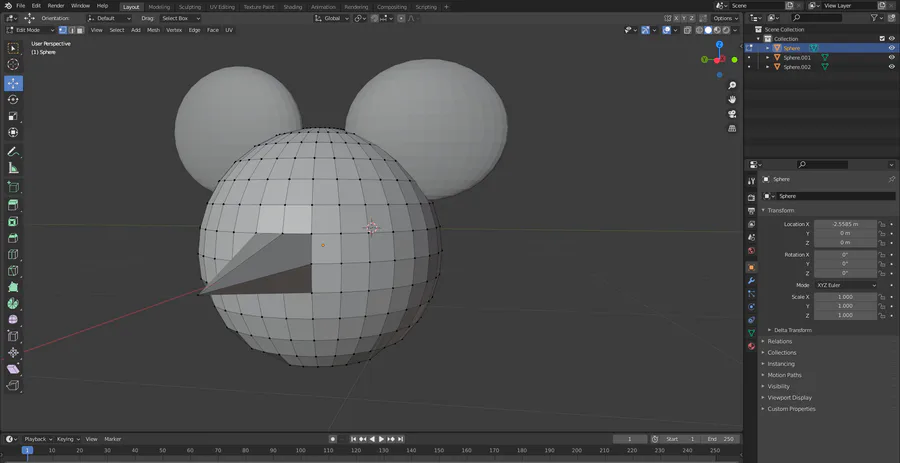Select the Poly Build tool
The height and width of the screenshot is (463, 900).
pyautogui.click(x=13, y=287)
